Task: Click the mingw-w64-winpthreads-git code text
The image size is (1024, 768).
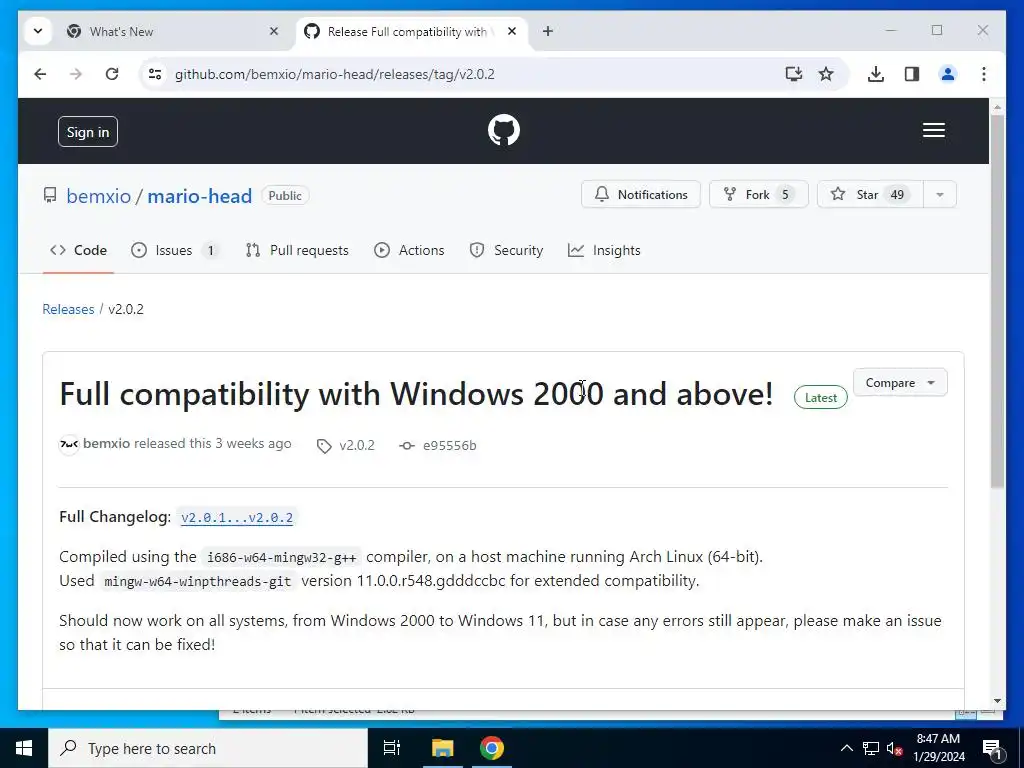Action: click(x=198, y=581)
